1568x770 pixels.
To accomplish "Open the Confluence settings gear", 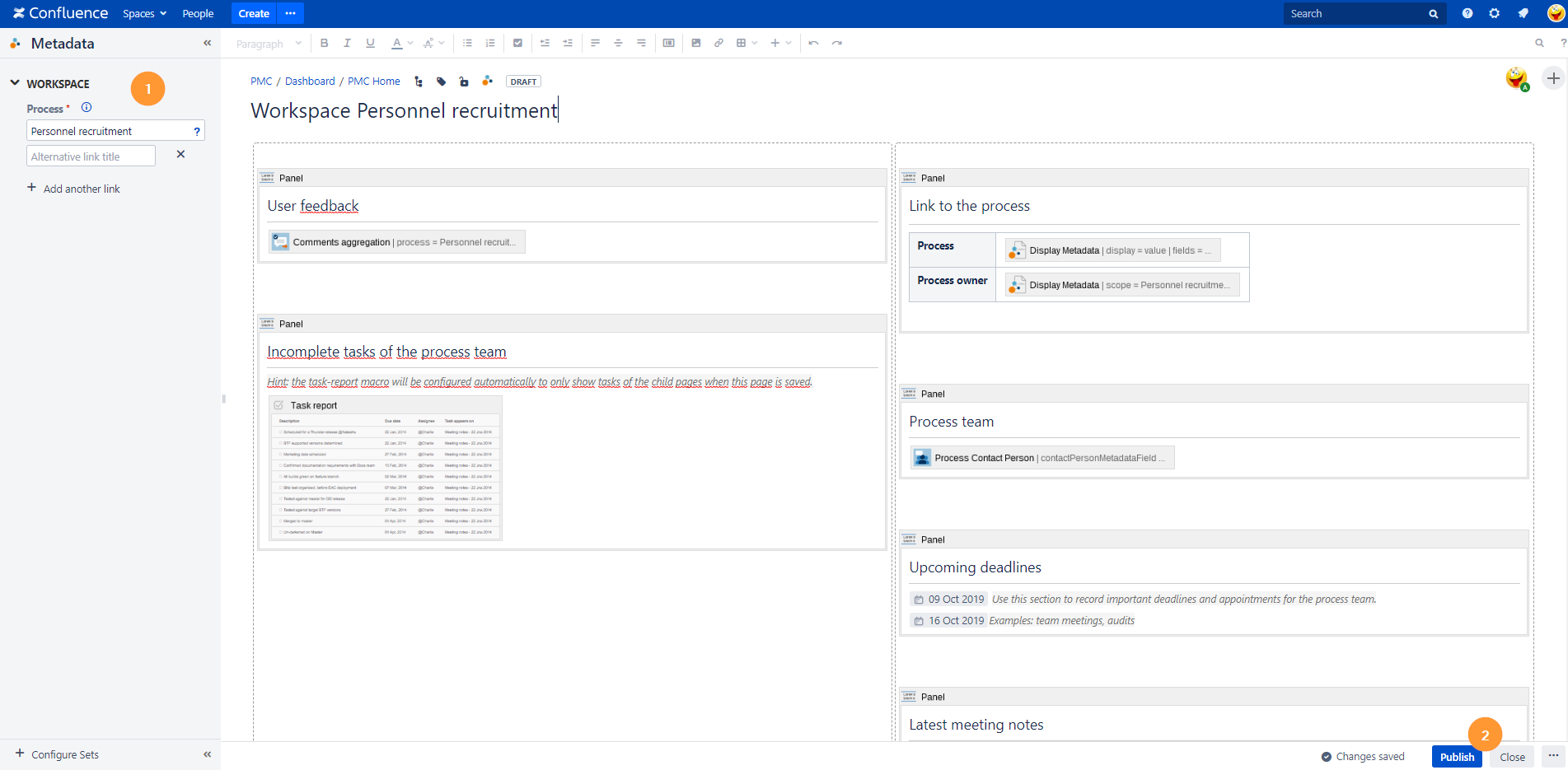I will pyautogui.click(x=1494, y=13).
